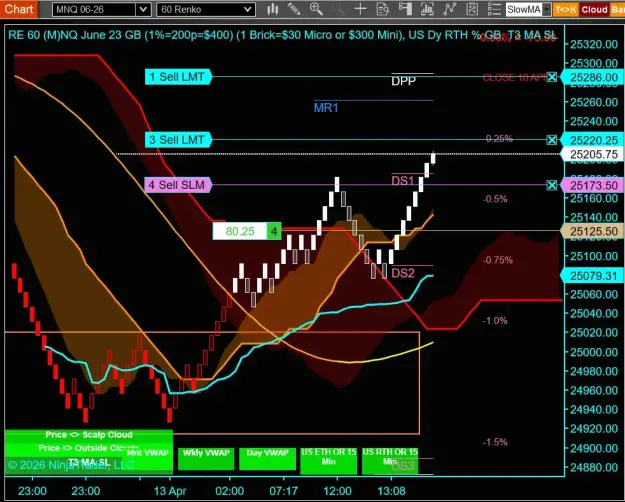Screen dimensions: 625x502
Task: Click the current price 25205.75 marker
Action: click(592, 154)
